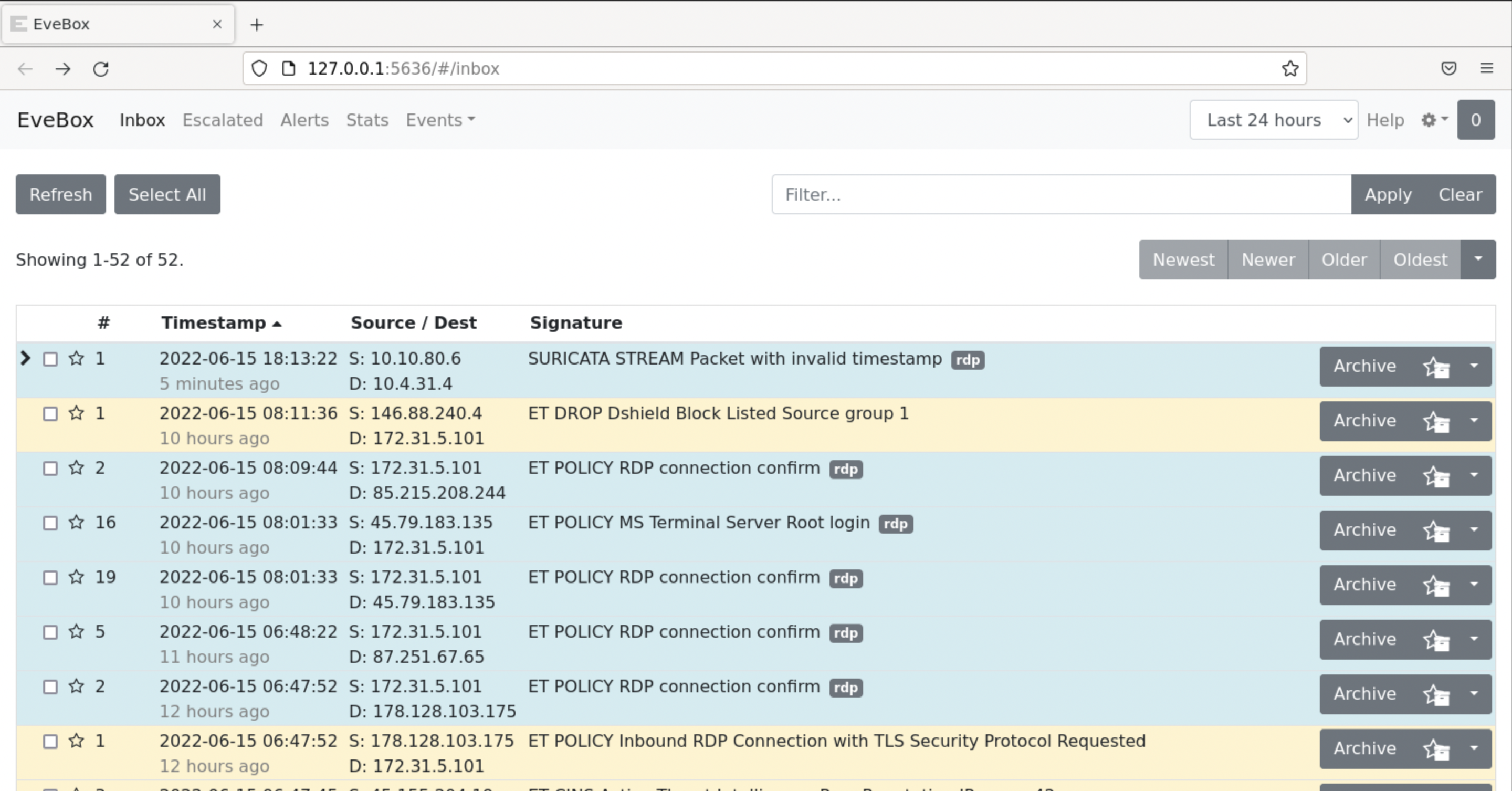Open Archive dropdown arrow for Dshield alert
This screenshot has height=791, width=1512.
tap(1474, 421)
